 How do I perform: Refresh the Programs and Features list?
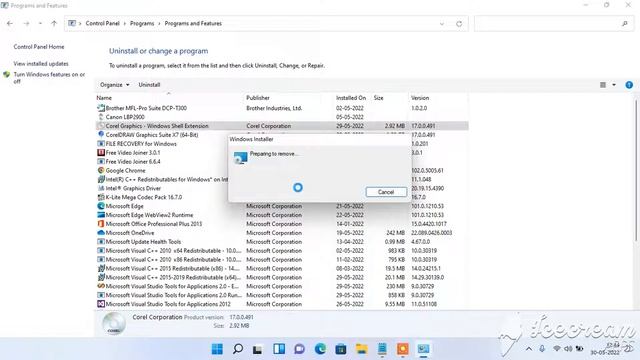point(459,24)
